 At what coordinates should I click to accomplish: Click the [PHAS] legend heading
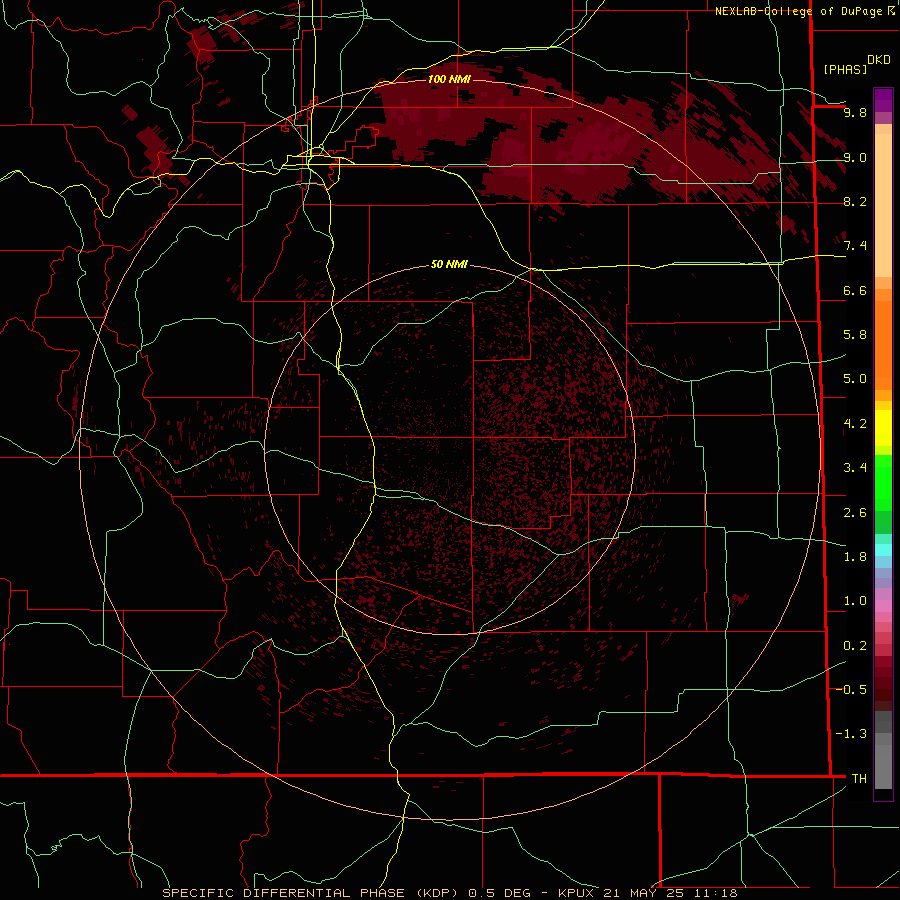845,69
